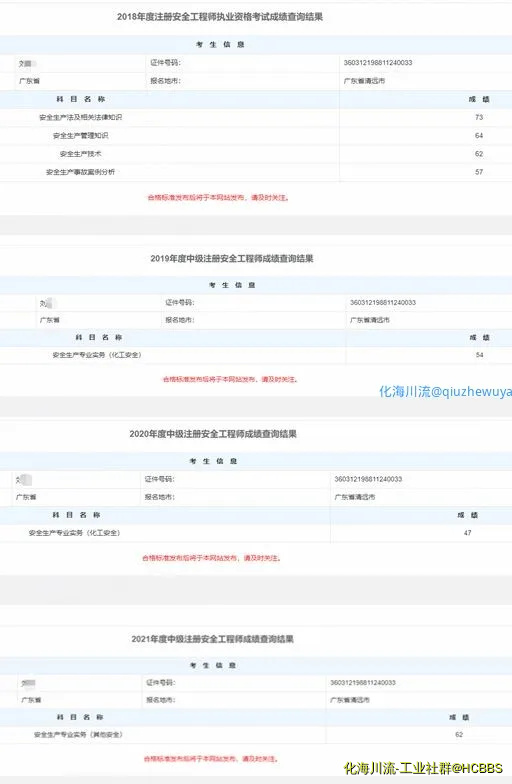Click the score 73 in 2018 results

pyautogui.click(x=478, y=117)
